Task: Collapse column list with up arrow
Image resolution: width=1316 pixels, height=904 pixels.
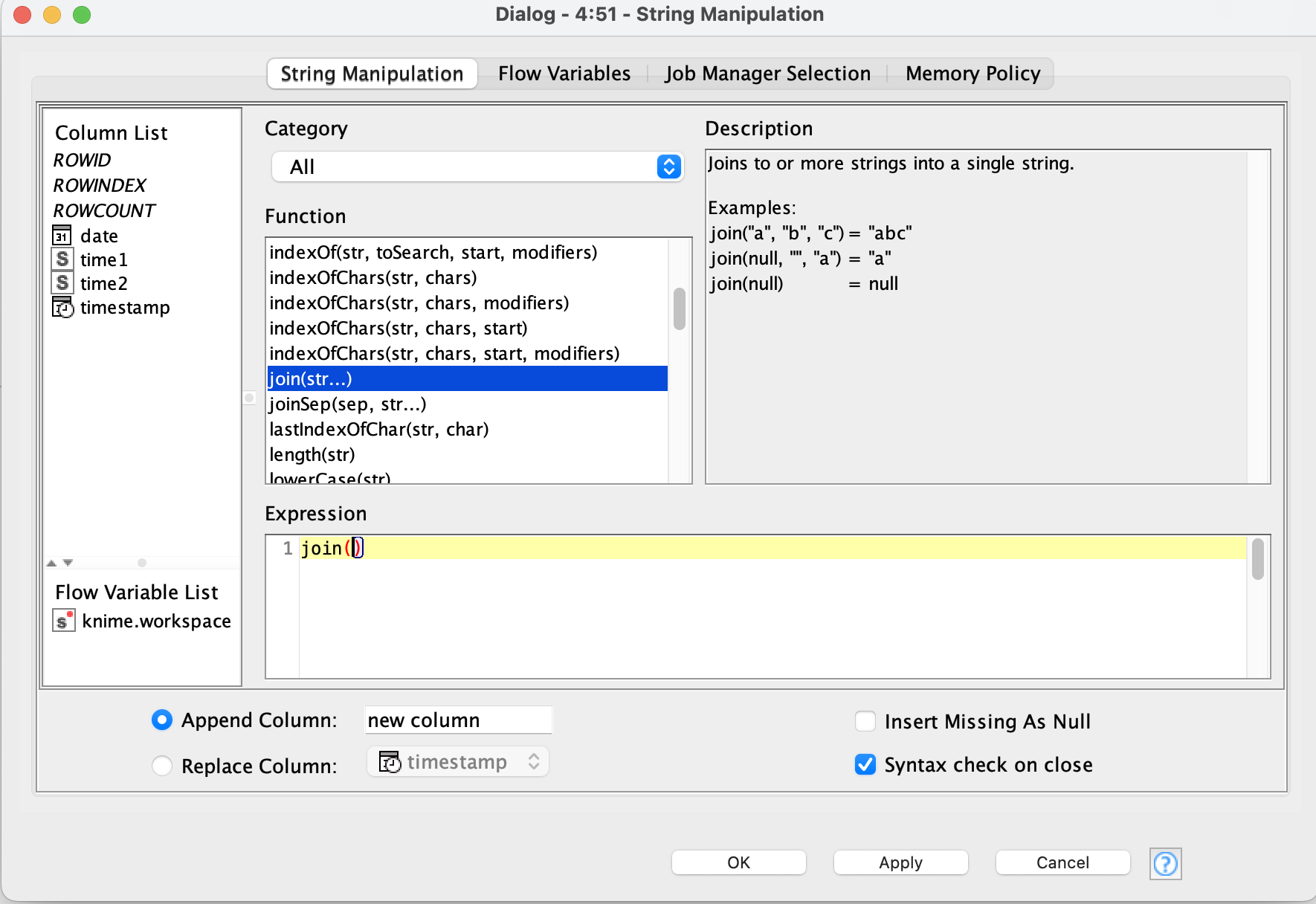Action: click(51, 563)
